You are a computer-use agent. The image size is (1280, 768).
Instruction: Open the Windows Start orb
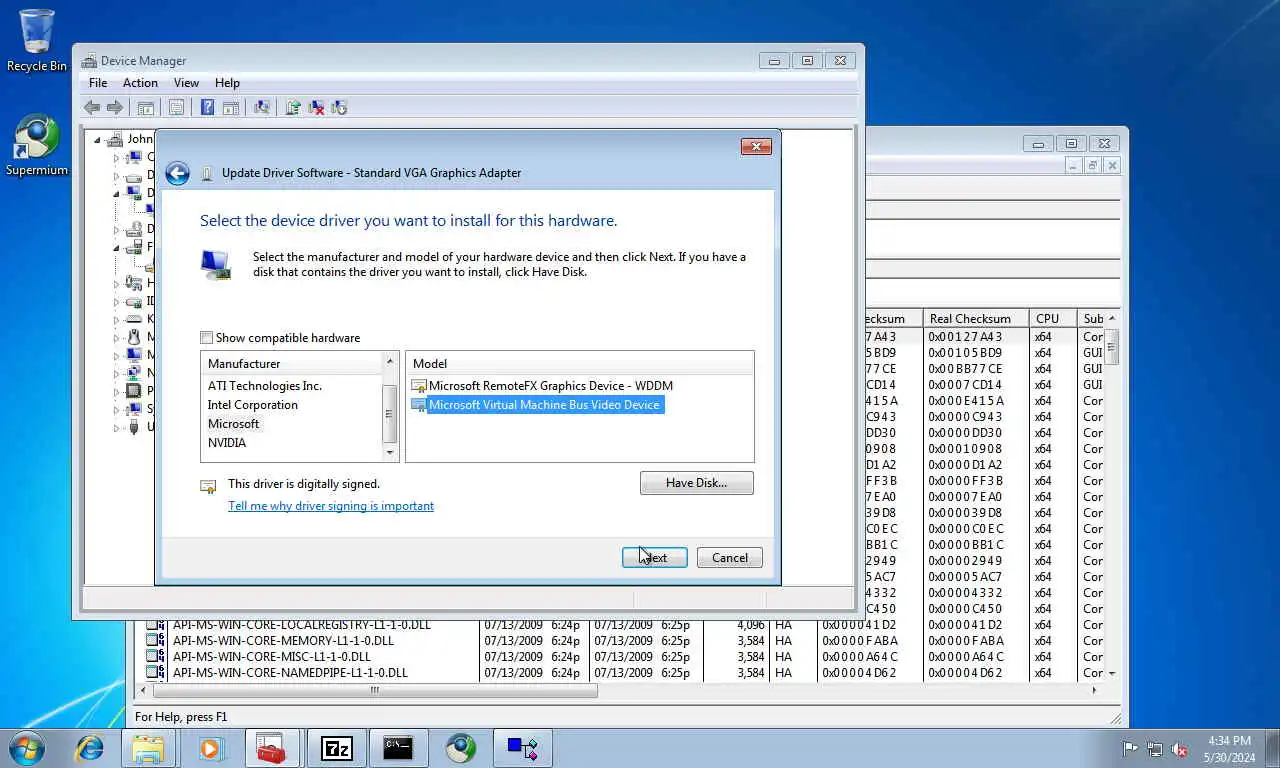click(x=27, y=748)
